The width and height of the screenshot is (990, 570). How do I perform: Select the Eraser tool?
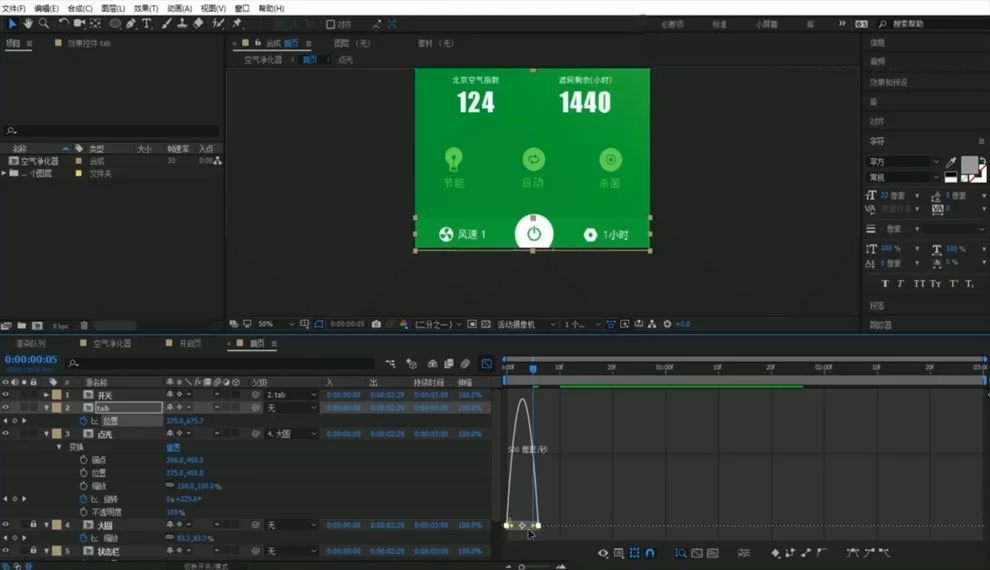coord(198,23)
